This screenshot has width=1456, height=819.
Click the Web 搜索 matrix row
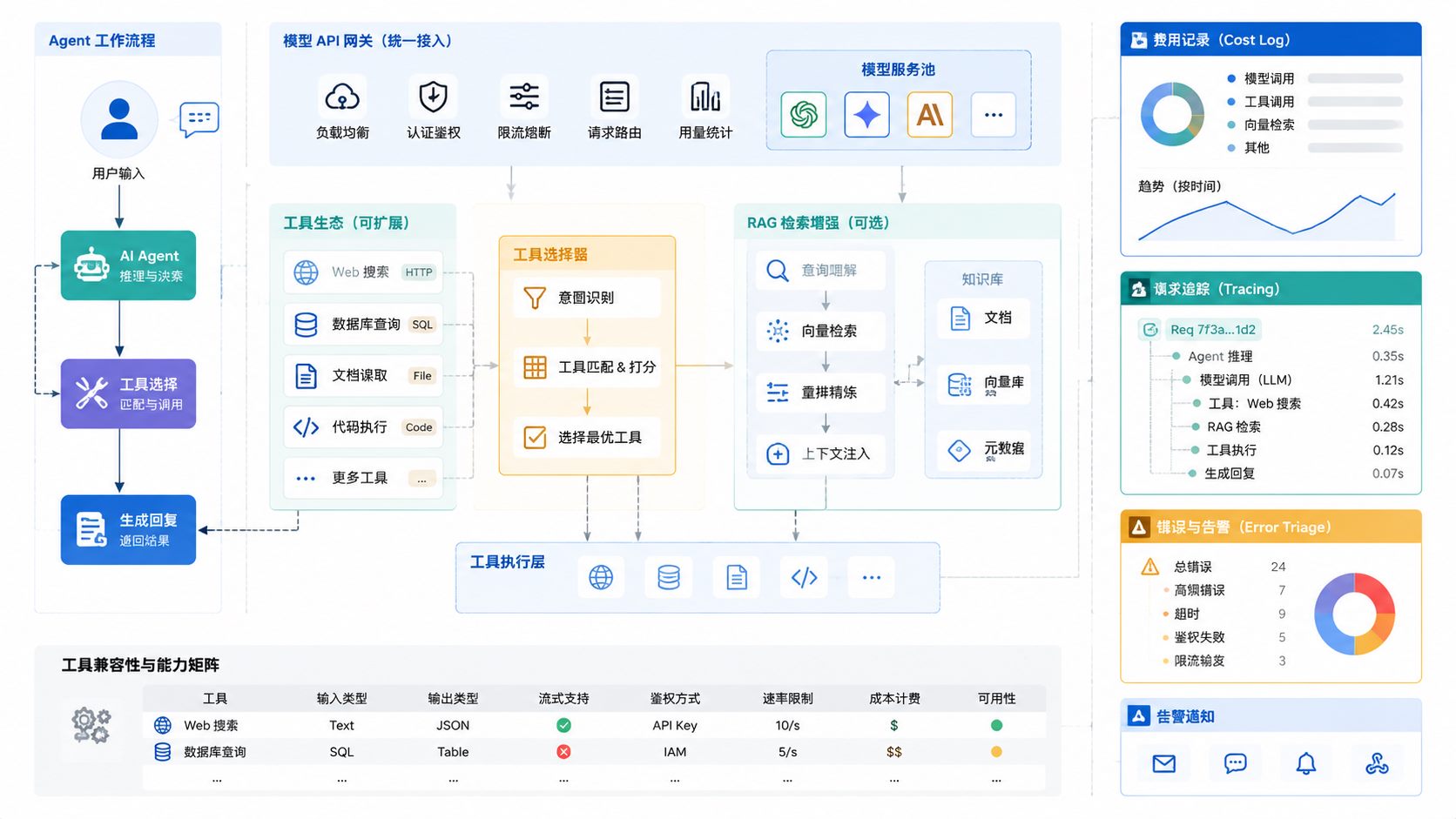coord(594,726)
